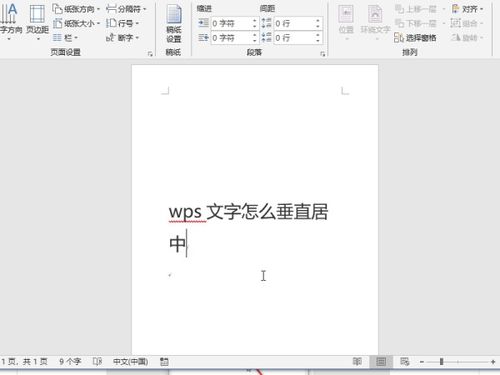The image size is (500, 375).
Task: Increase right indent with the spinner
Action: click(x=255, y=35)
